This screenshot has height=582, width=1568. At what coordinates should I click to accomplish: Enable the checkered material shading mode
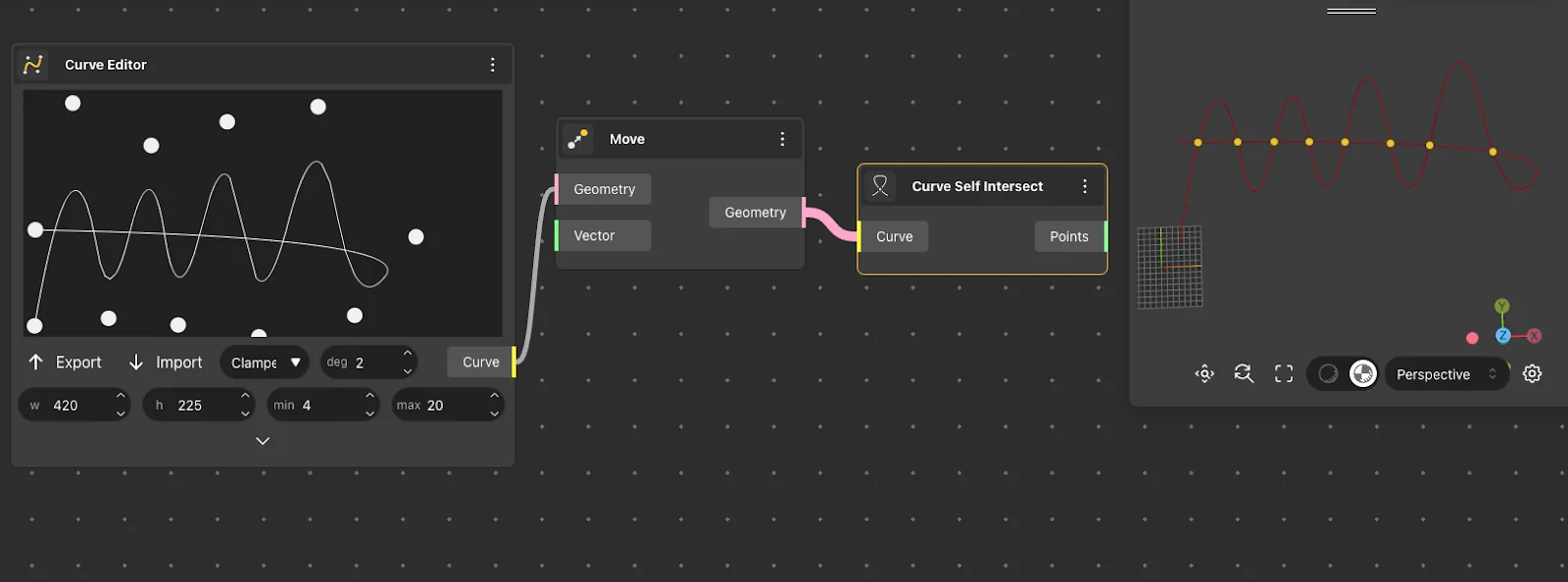pos(1363,373)
